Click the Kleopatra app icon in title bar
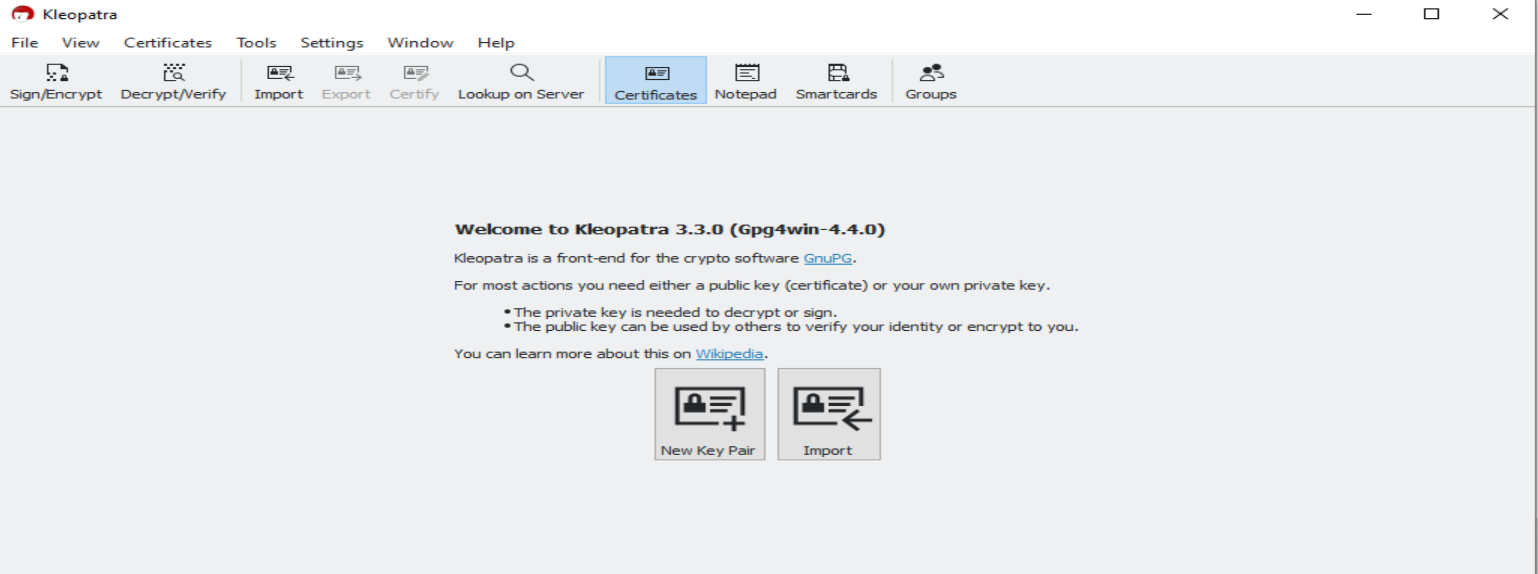1538x574 pixels. (22, 14)
